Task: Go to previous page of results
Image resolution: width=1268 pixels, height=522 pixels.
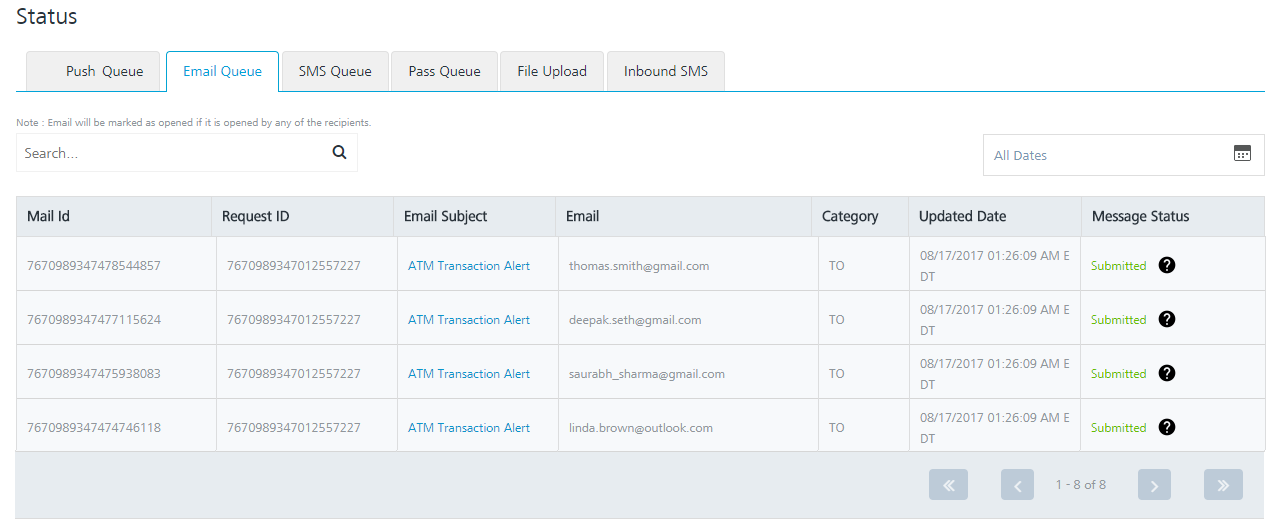Action: 1017,485
